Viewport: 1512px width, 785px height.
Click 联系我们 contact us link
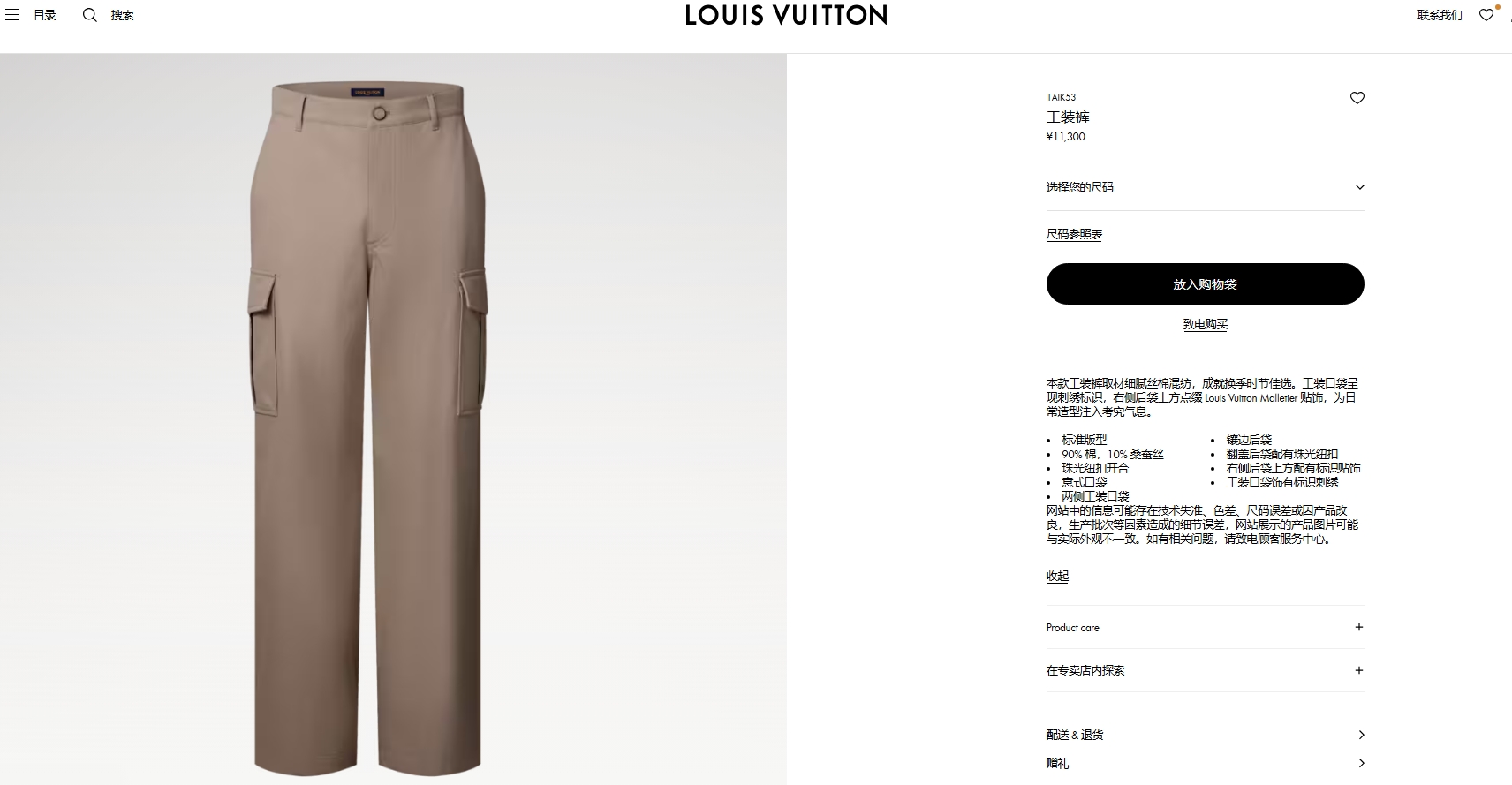tap(1440, 15)
